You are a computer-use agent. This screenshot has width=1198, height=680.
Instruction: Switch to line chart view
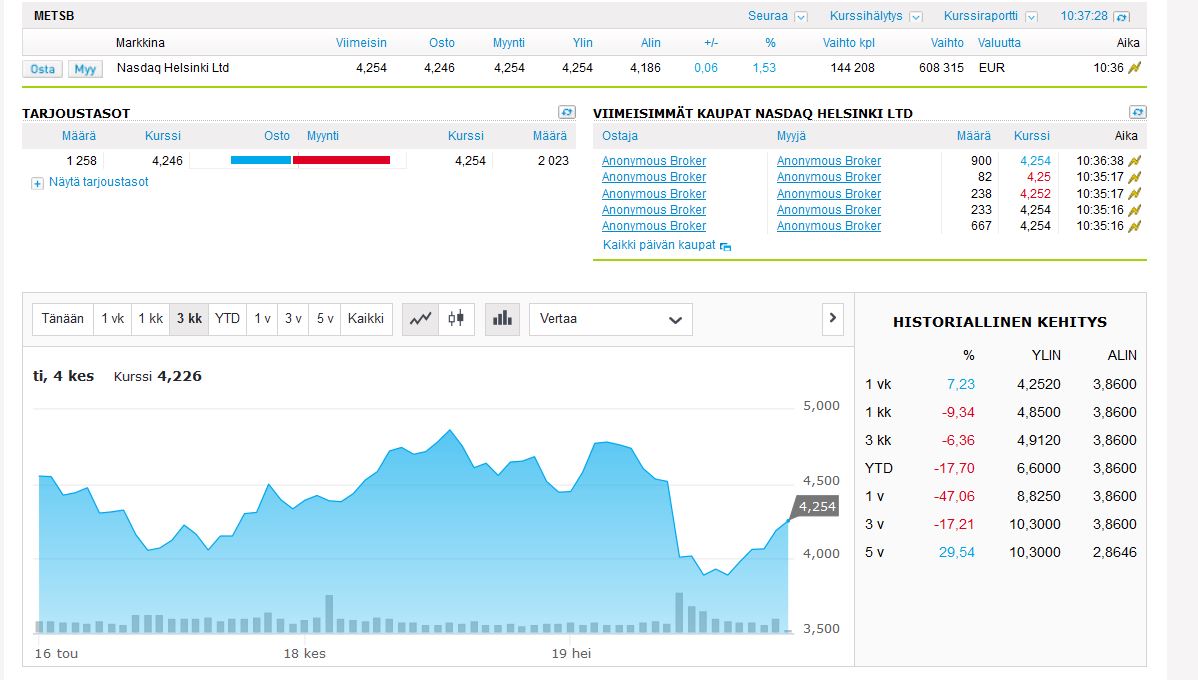(x=420, y=319)
